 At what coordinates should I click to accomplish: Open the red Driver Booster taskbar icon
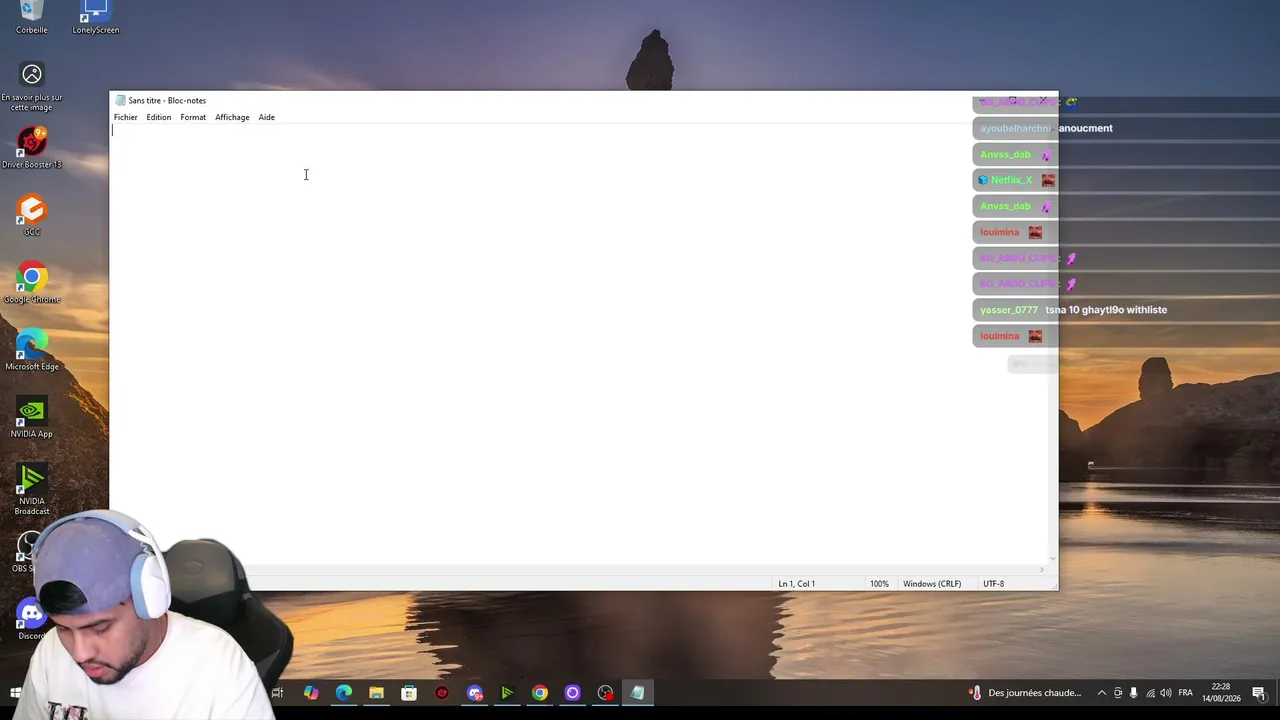click(x=442, y=693)
